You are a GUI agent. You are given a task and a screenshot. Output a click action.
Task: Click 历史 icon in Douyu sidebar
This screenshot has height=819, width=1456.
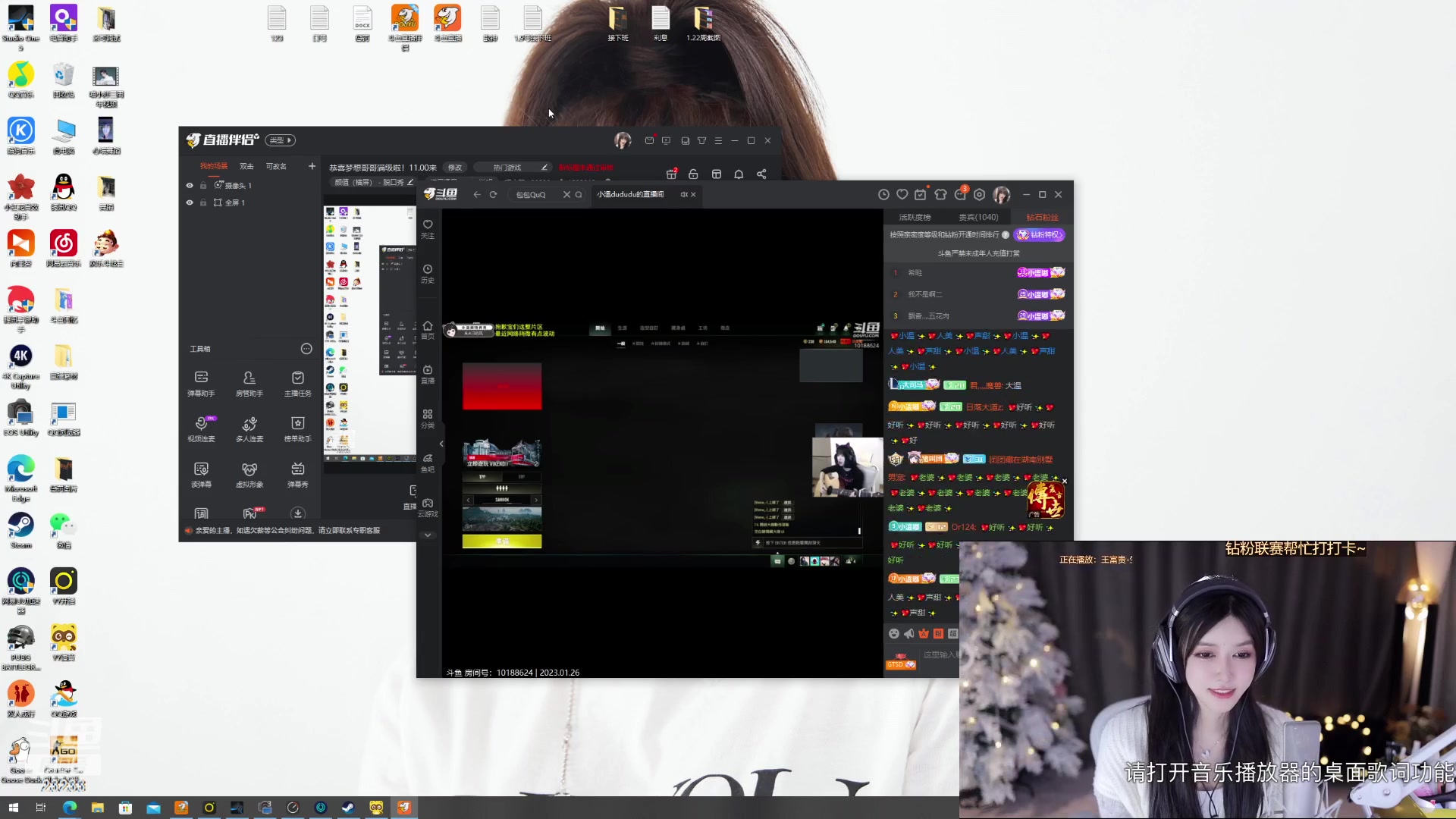[x=428, y=274]
